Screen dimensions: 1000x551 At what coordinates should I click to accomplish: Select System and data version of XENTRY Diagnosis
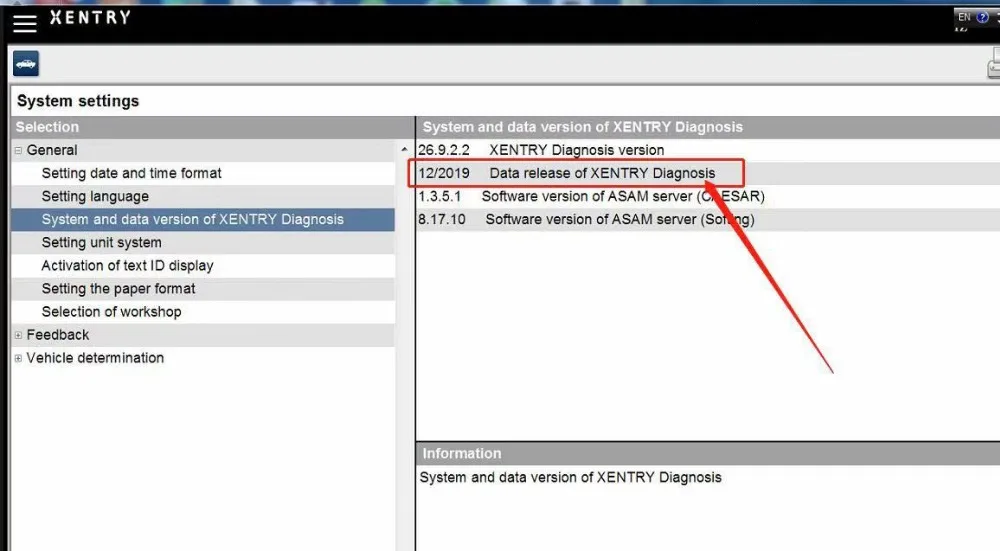[x=203, y=219]
